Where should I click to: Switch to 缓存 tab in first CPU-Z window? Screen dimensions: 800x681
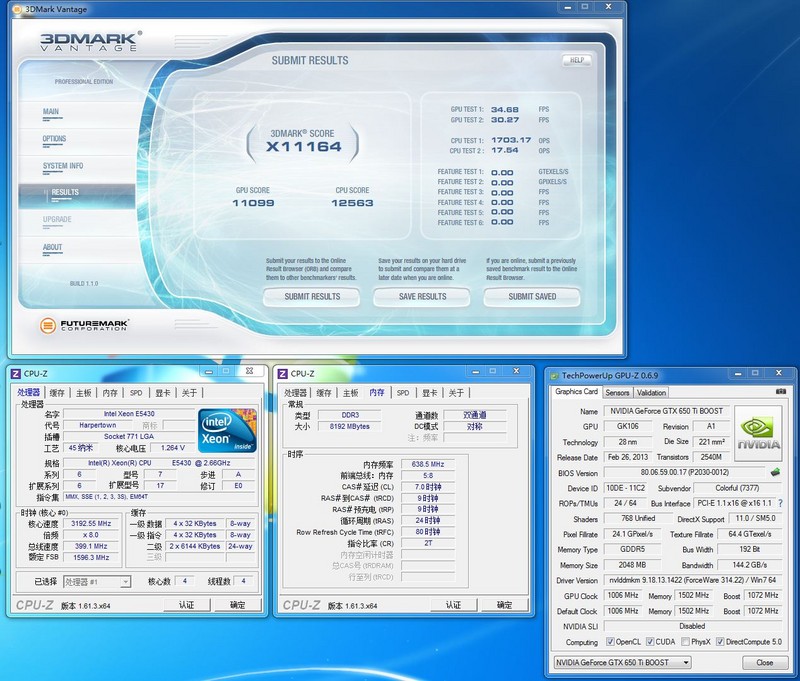(x=57, y=393)
